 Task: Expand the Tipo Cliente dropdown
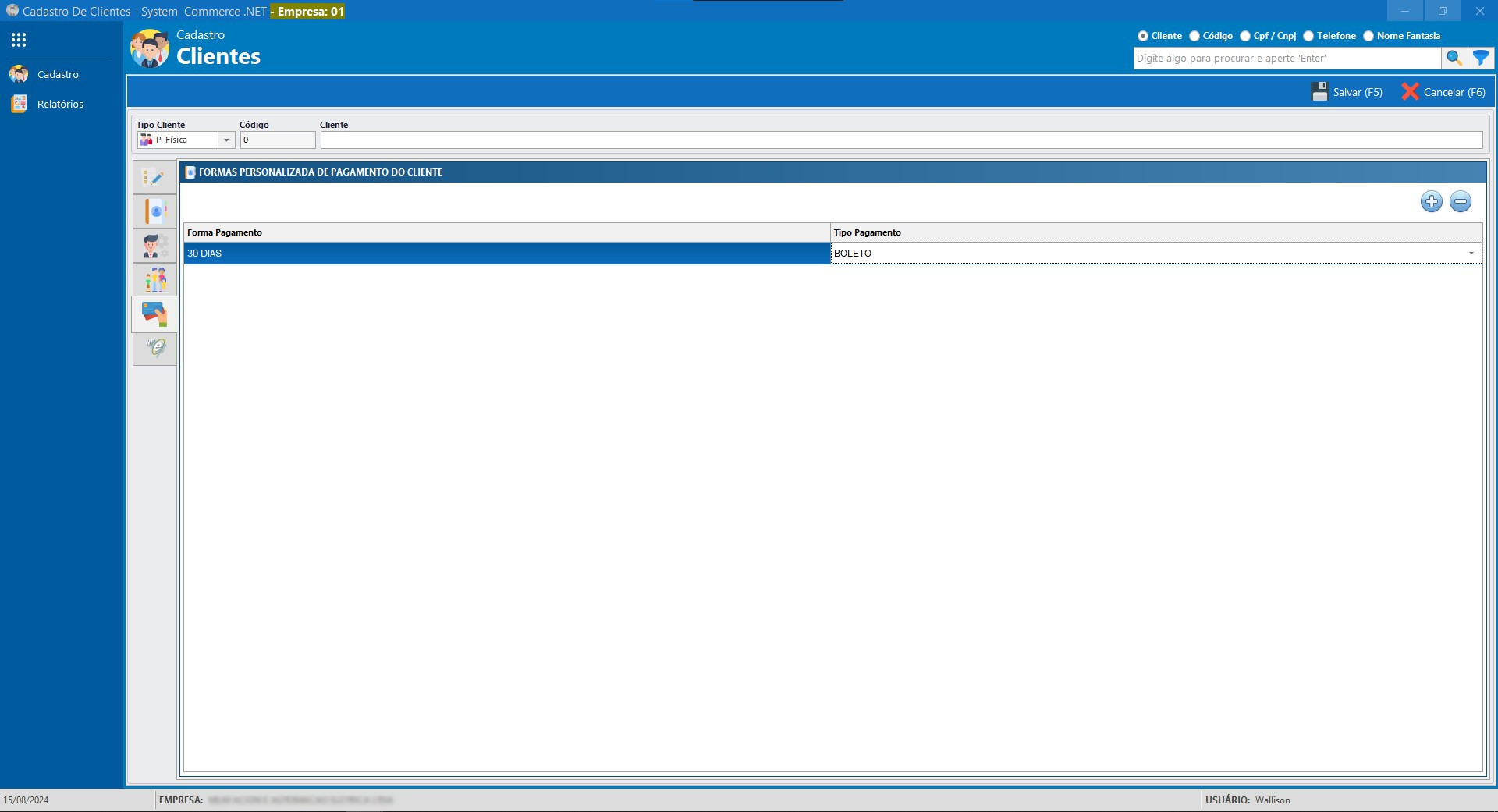[226, 140]
